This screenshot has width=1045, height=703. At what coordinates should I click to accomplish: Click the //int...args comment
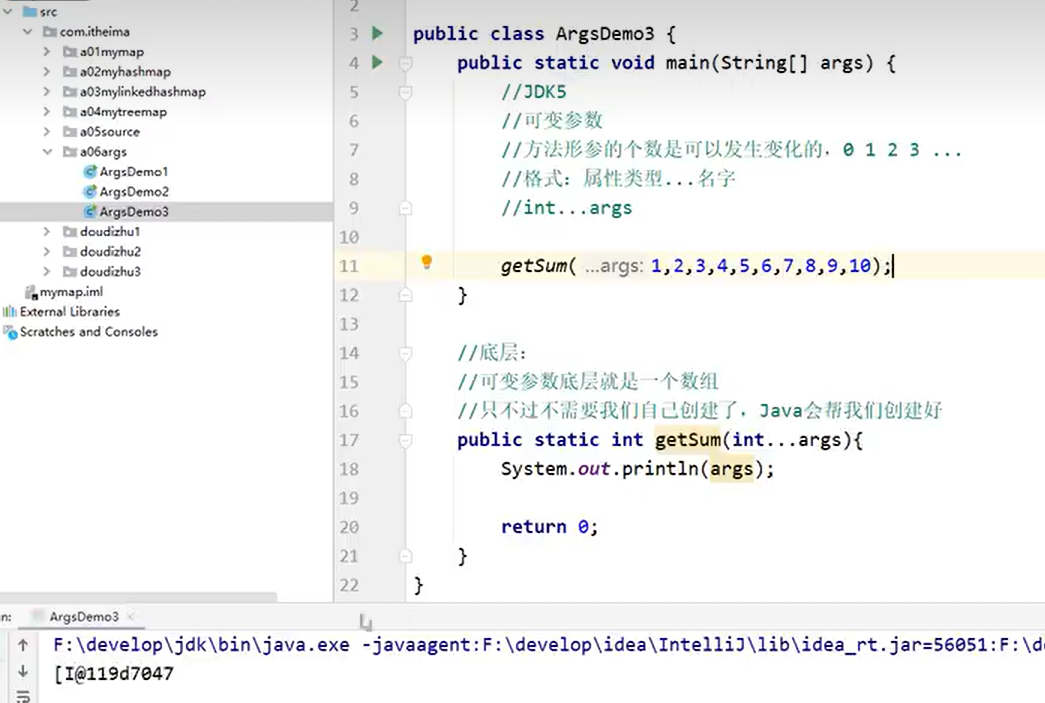[x=566, y=208]
